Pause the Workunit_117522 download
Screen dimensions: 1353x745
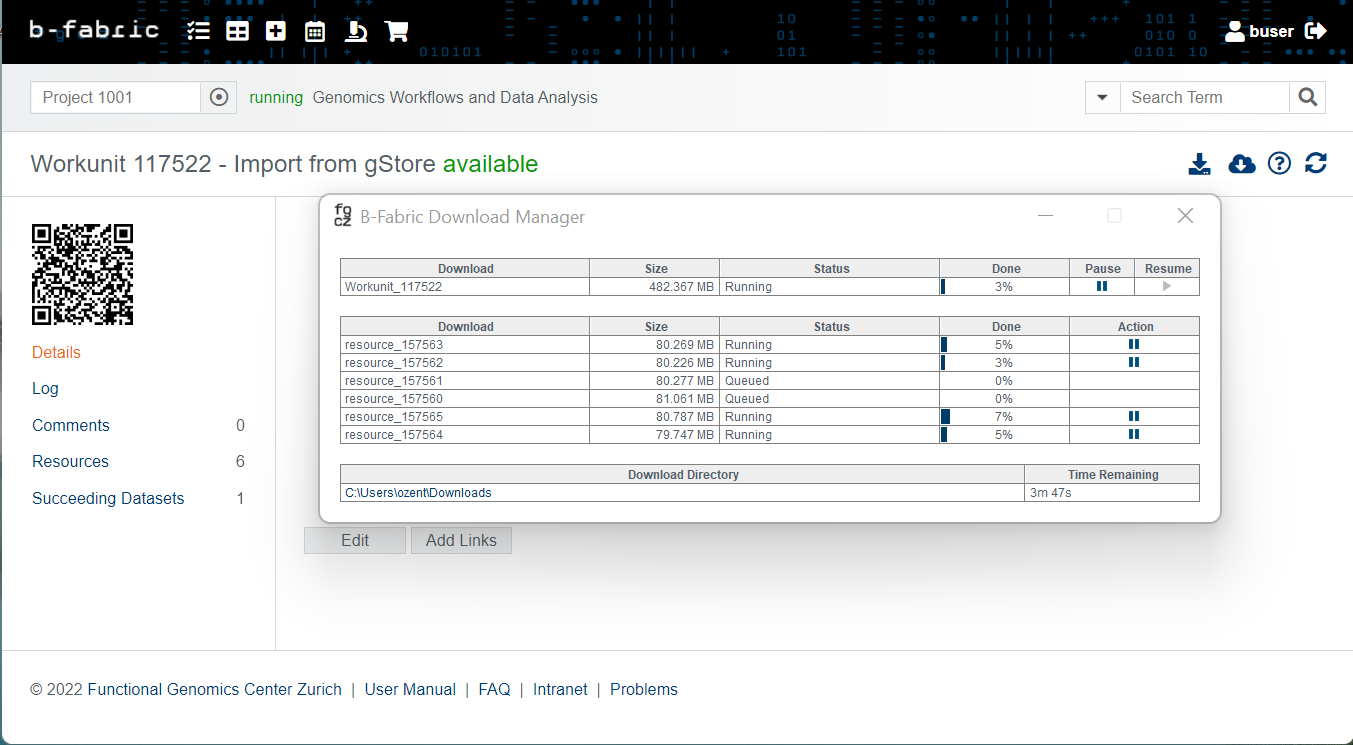click(1102, 287)
